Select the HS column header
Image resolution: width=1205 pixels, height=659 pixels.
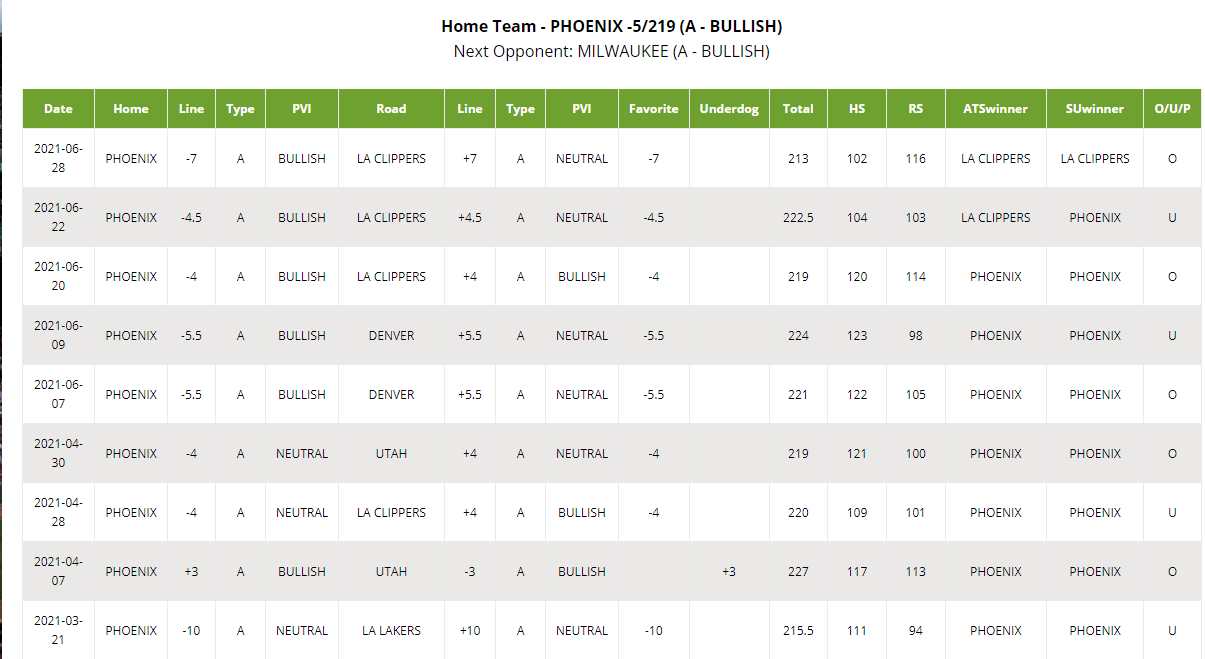857,109
